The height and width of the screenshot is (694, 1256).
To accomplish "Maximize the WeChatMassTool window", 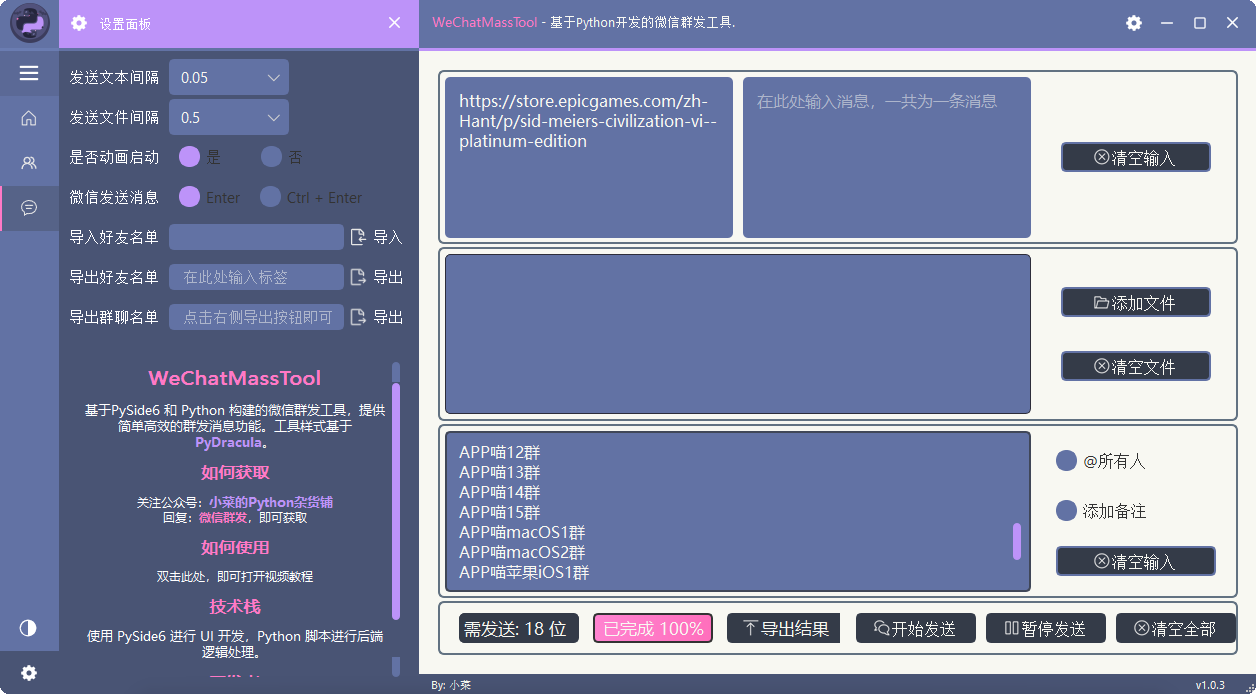I will tap(1199, 23).
